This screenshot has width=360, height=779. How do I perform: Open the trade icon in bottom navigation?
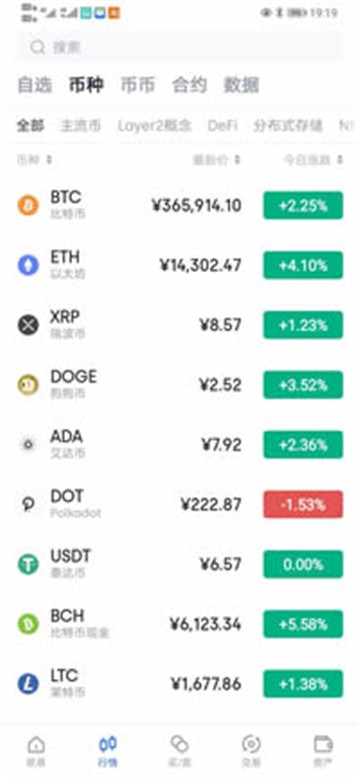(x=251, y=744)
